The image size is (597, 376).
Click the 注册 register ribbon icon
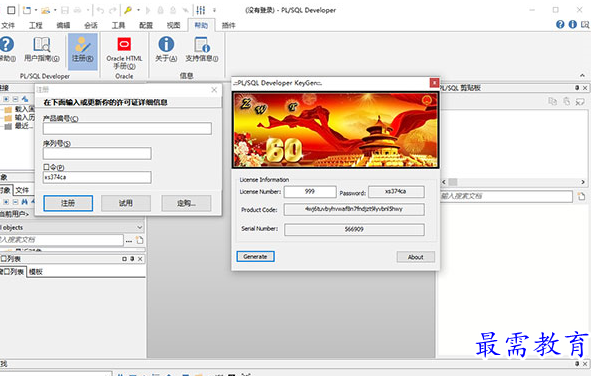(83, 50)
